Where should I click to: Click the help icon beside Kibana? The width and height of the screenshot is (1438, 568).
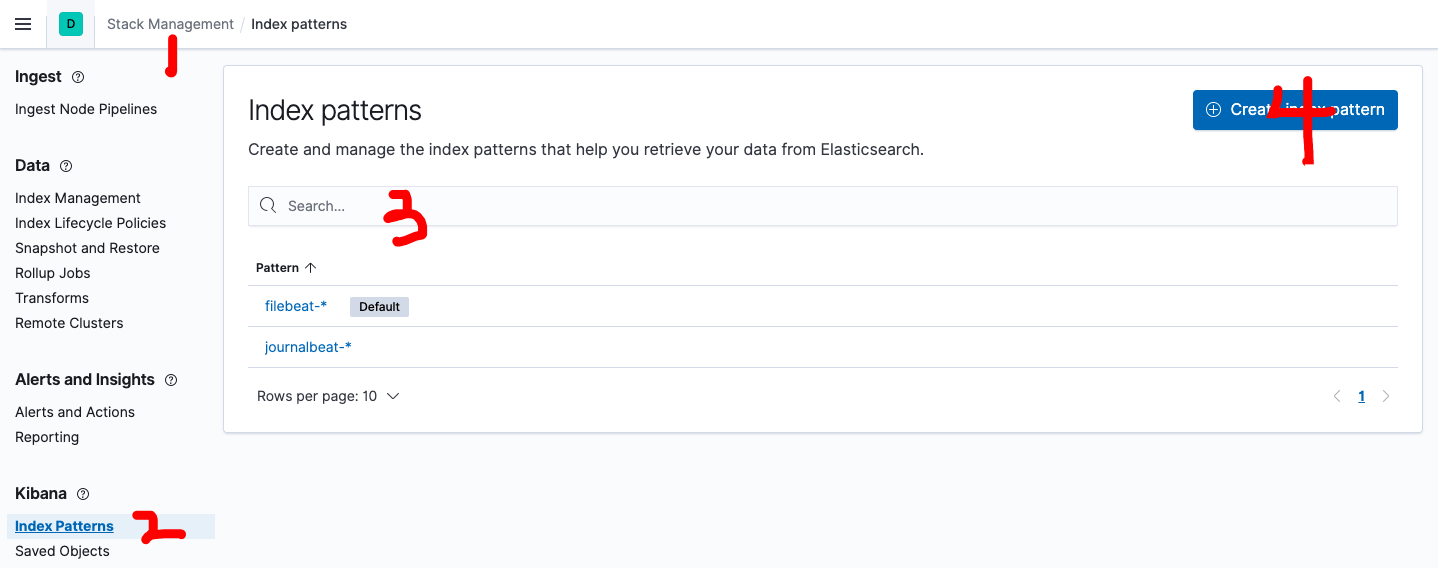pos(83,494)
